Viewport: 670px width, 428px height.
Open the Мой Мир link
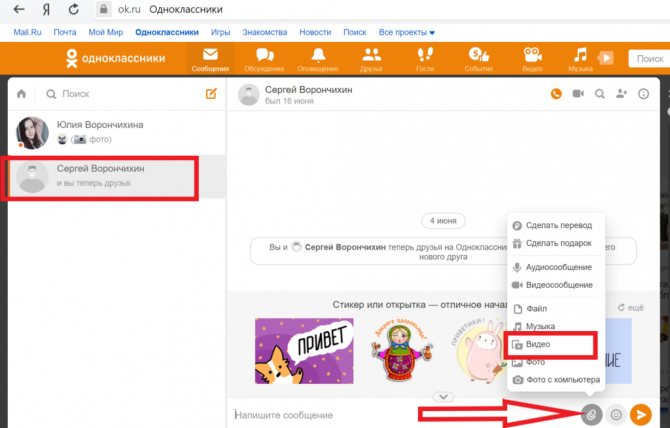coord(106,32)
